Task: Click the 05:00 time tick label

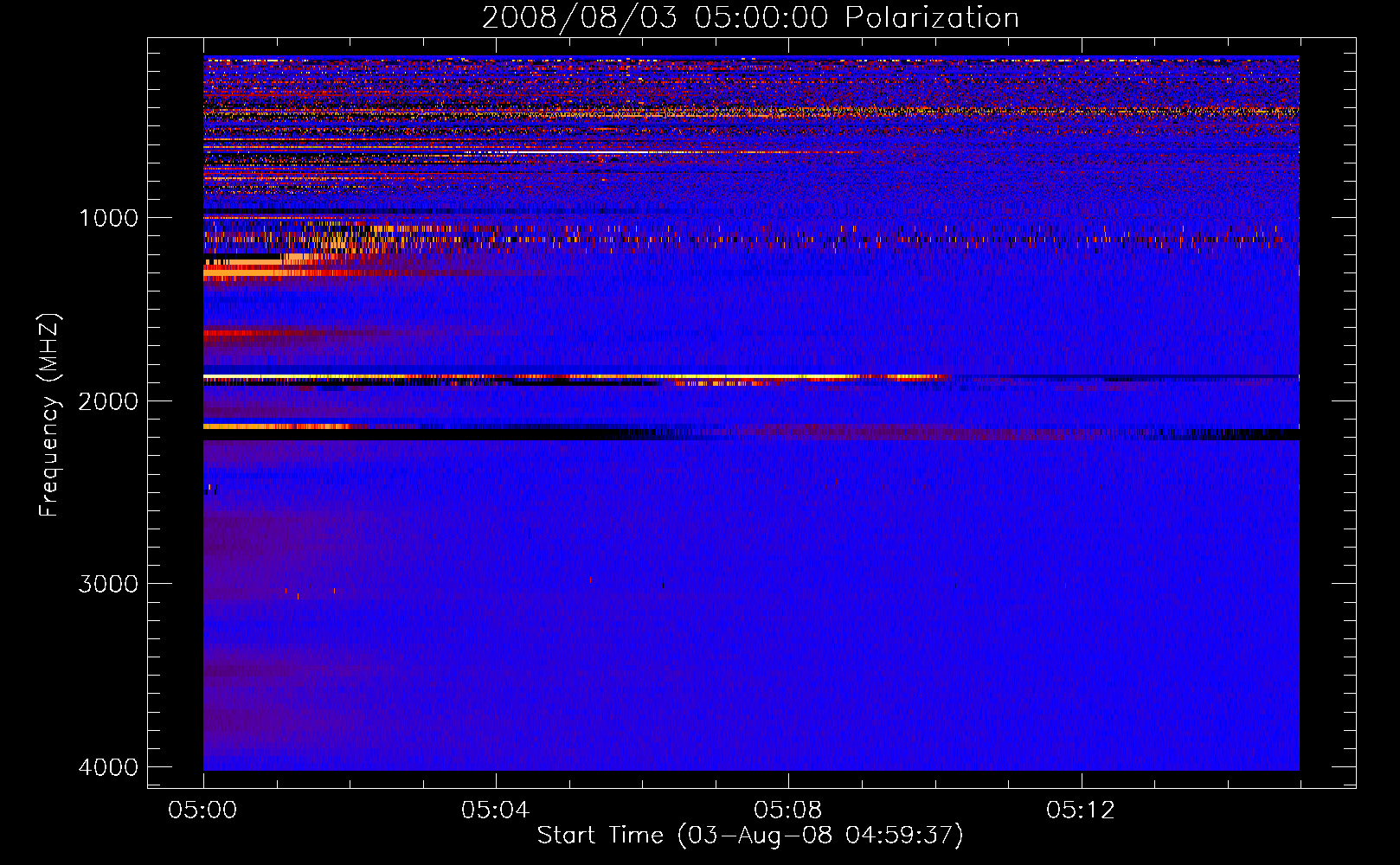Action: pos(203,811)
